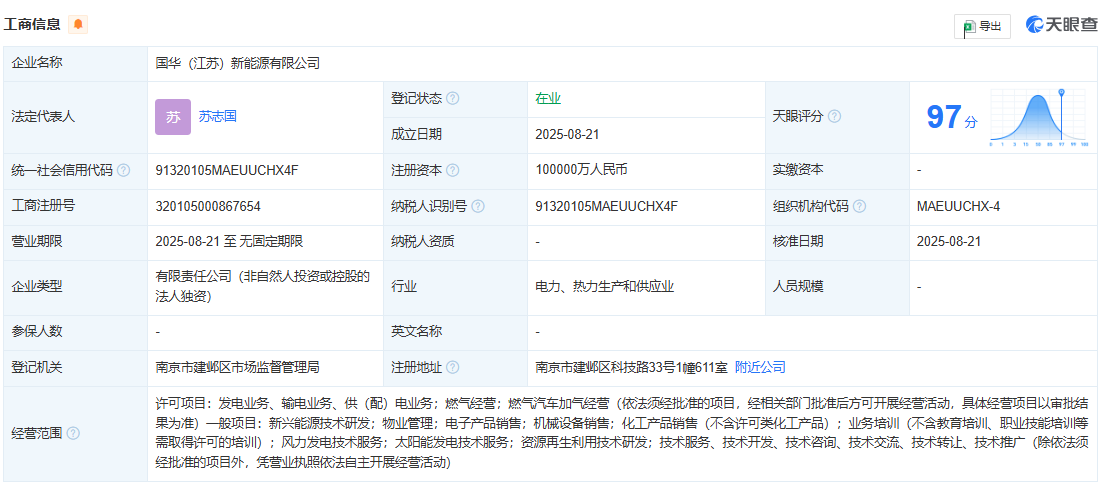This screenshot has width=1106, height=488.
Task: Open legal representative 苏志国 profile link
Action: pos(217,116)
